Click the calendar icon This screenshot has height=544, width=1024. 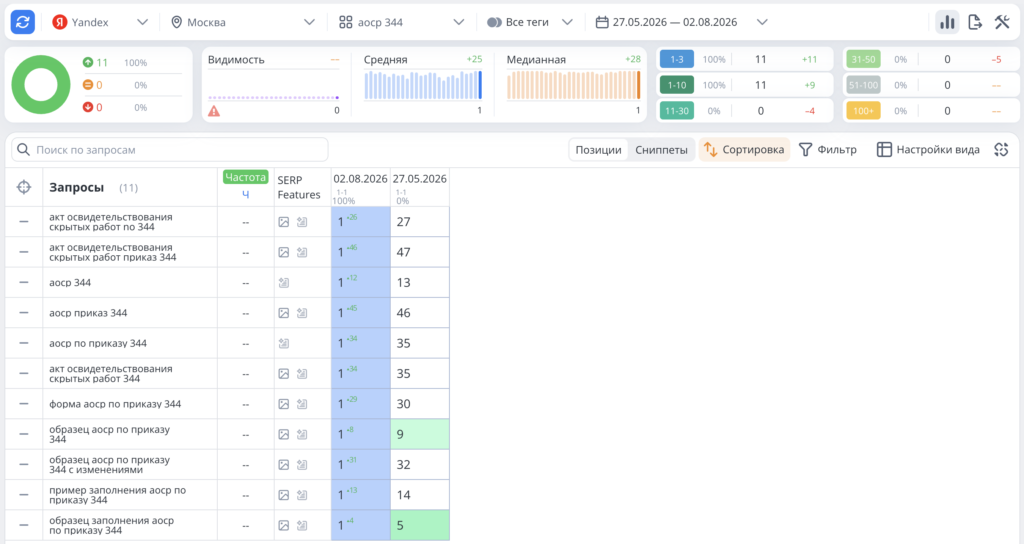click(x=602, y=22)
